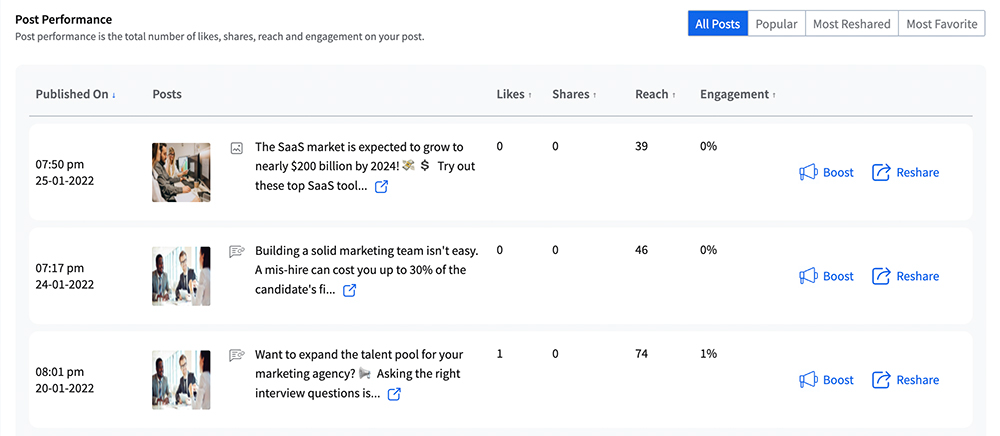
Task: Open thumbnail of the SaaS market post
Action: 181,172
